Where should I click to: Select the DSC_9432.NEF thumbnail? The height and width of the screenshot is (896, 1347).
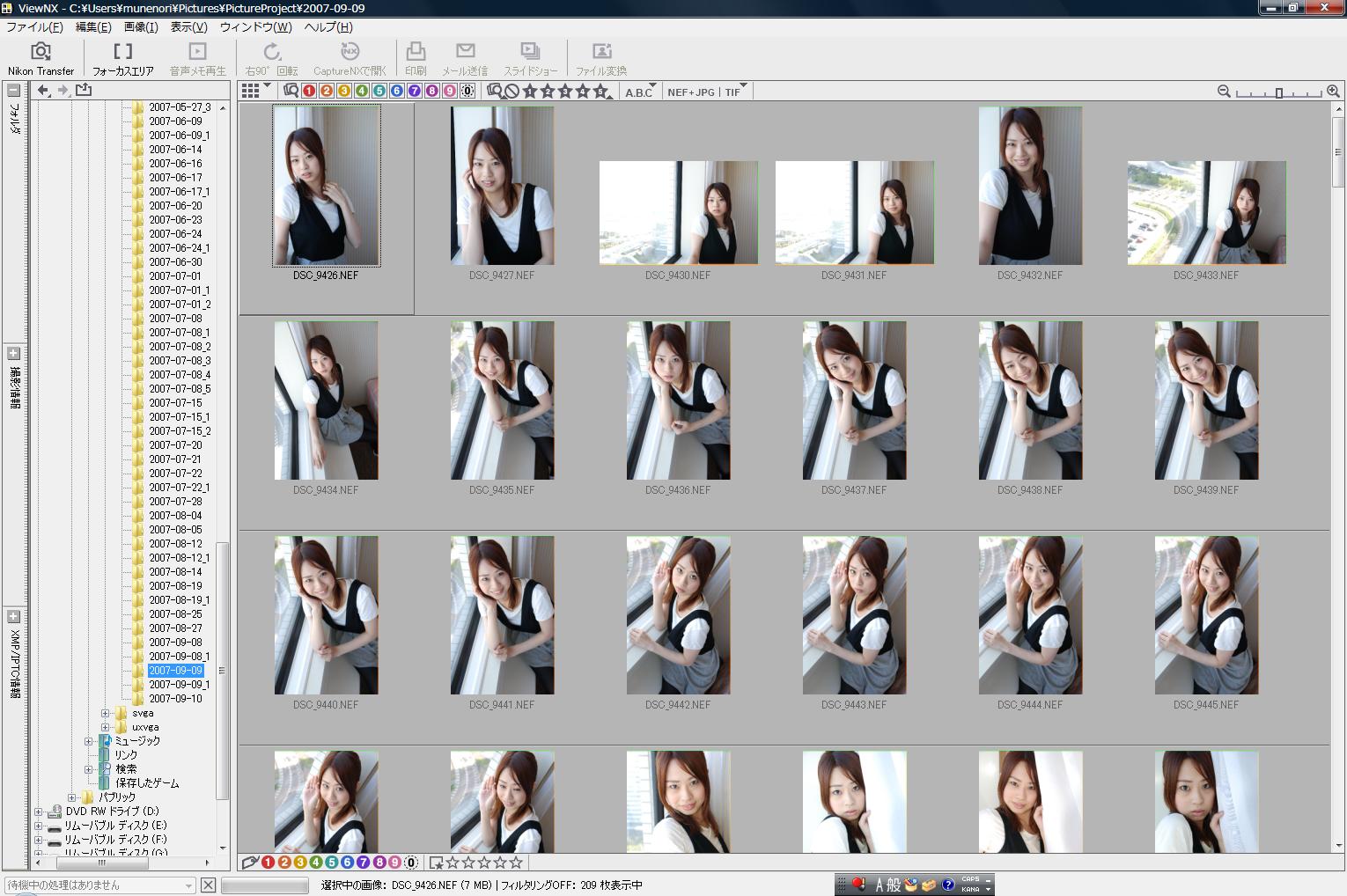tap(1030, 186)
